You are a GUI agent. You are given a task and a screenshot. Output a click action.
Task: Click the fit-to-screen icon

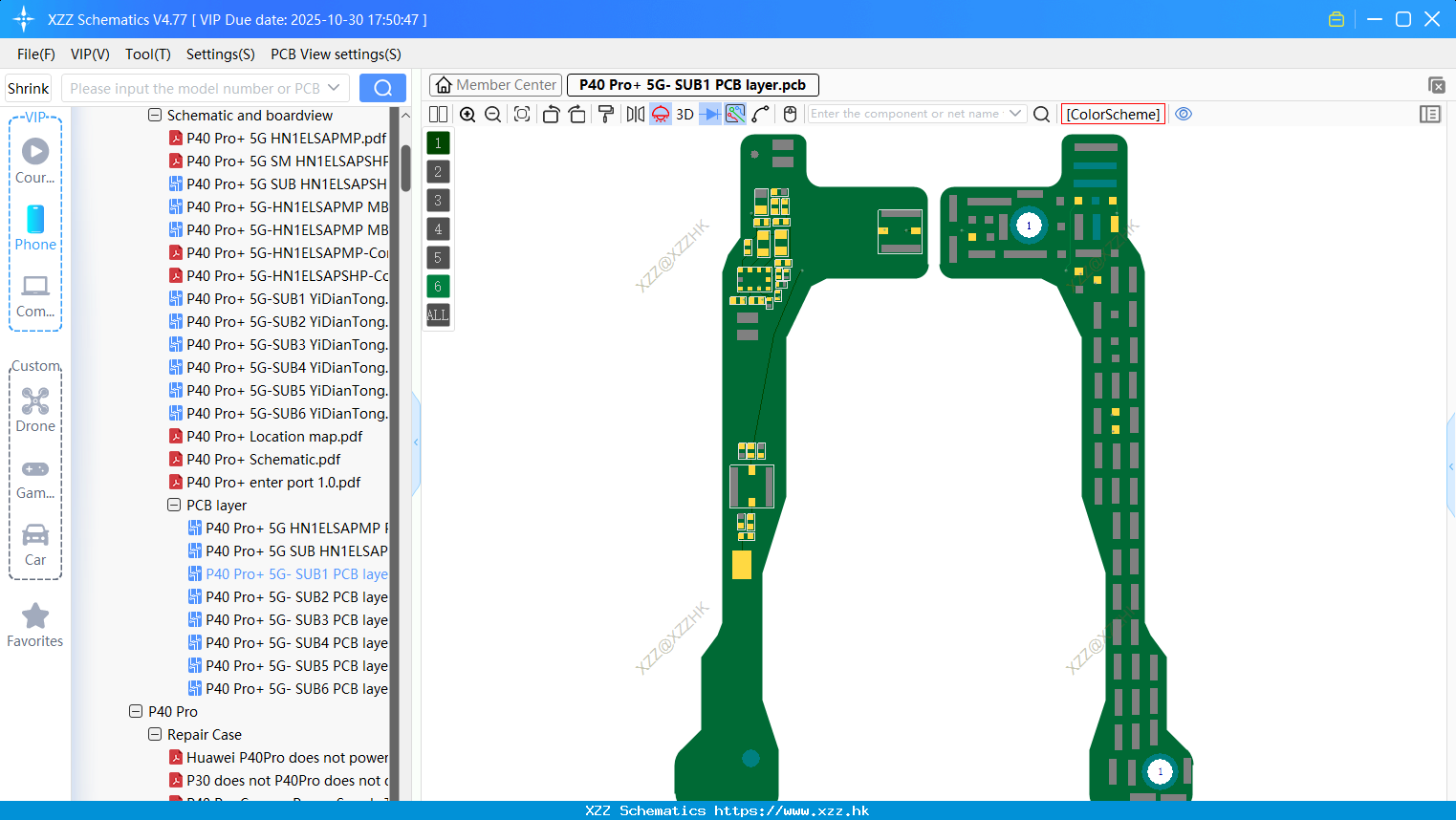click(x=522, y=114)
